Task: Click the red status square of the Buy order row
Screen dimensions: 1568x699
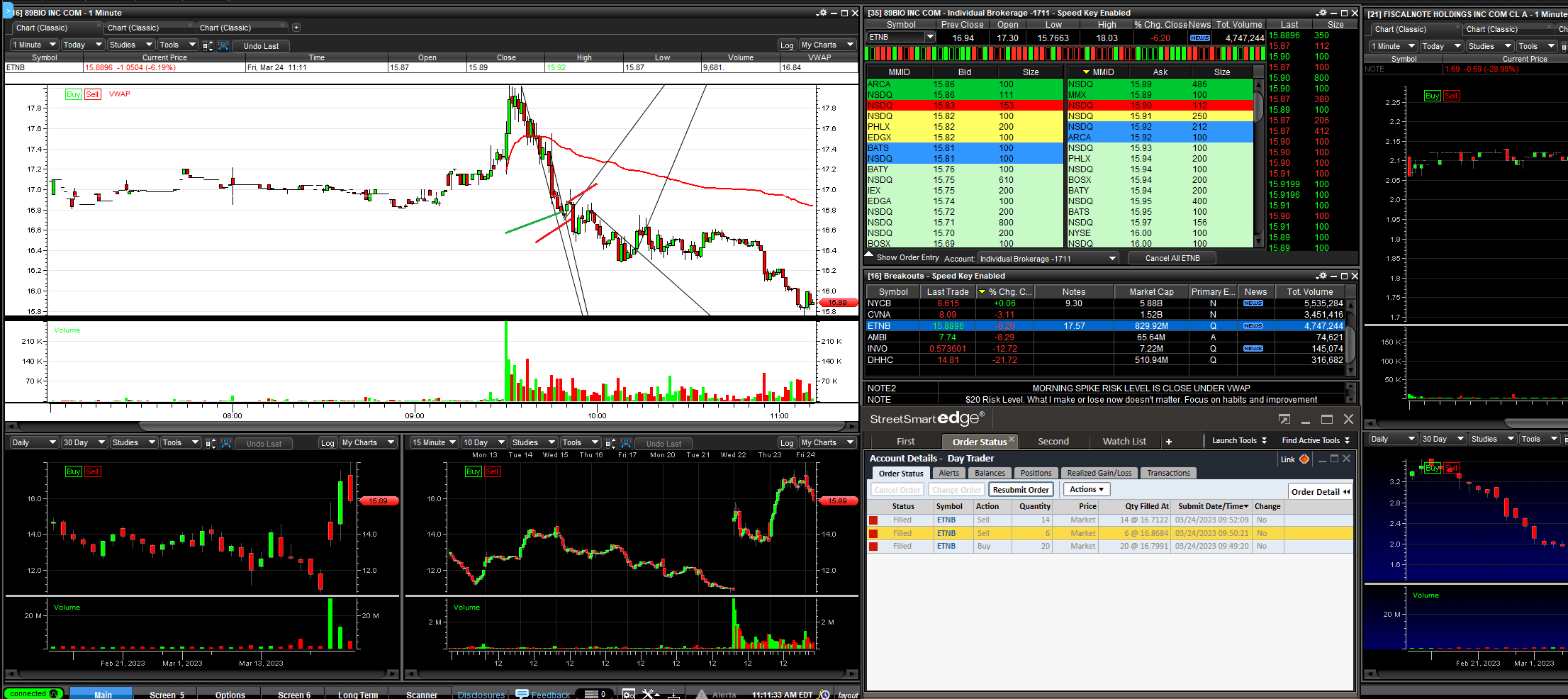Action: [873, 547]
